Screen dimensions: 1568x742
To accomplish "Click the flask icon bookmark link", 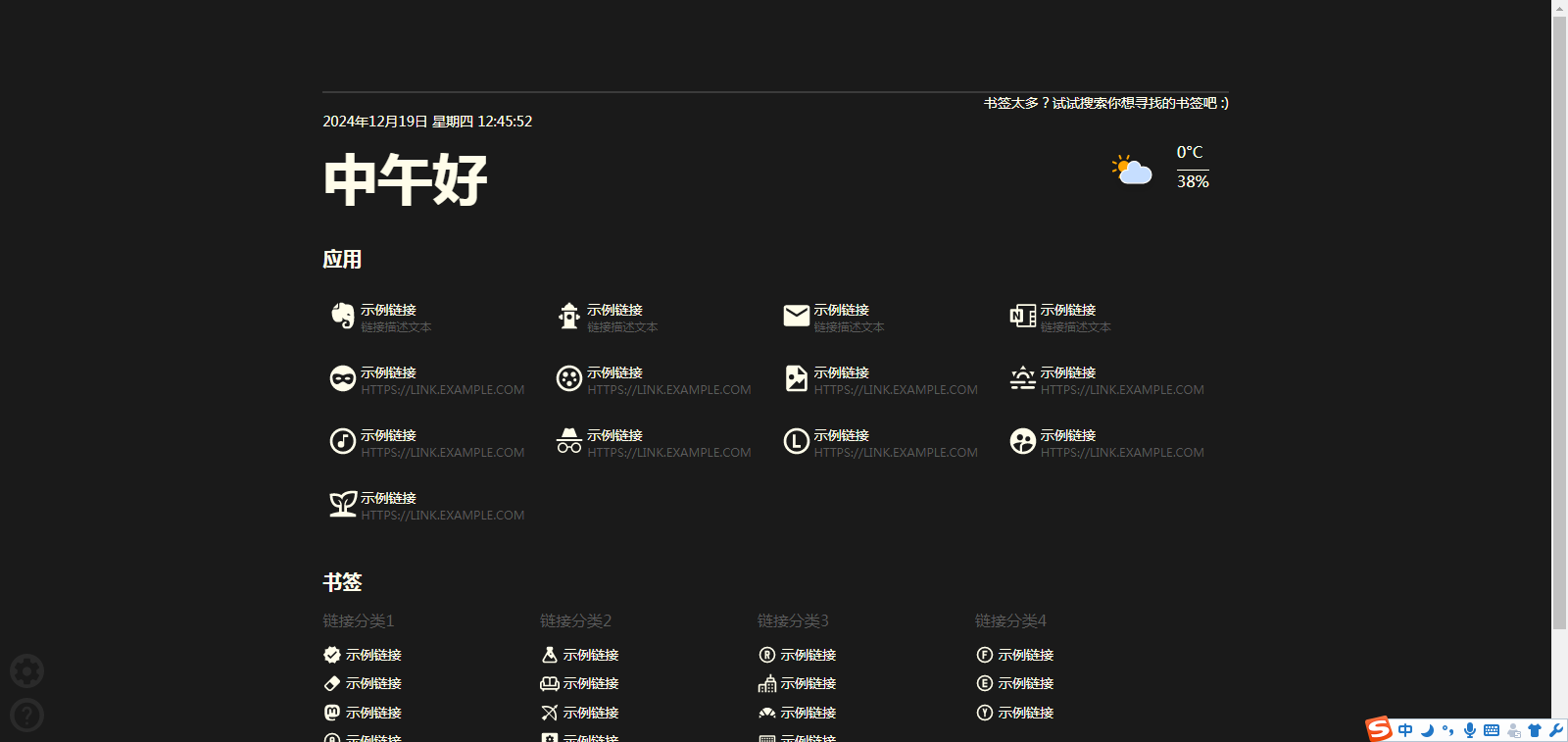I will (550, 655).
